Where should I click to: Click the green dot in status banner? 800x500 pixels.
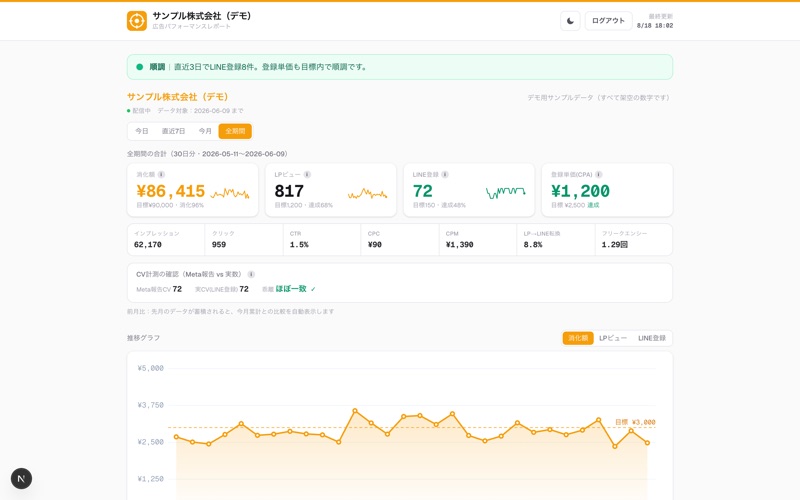[139, 67]
